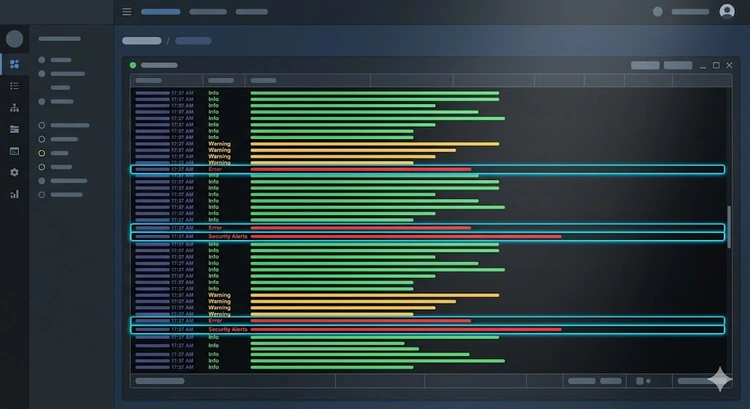The image size is (750, 409).
Task: Click the large round avatar atop the left rail
Action: [14, 39]
